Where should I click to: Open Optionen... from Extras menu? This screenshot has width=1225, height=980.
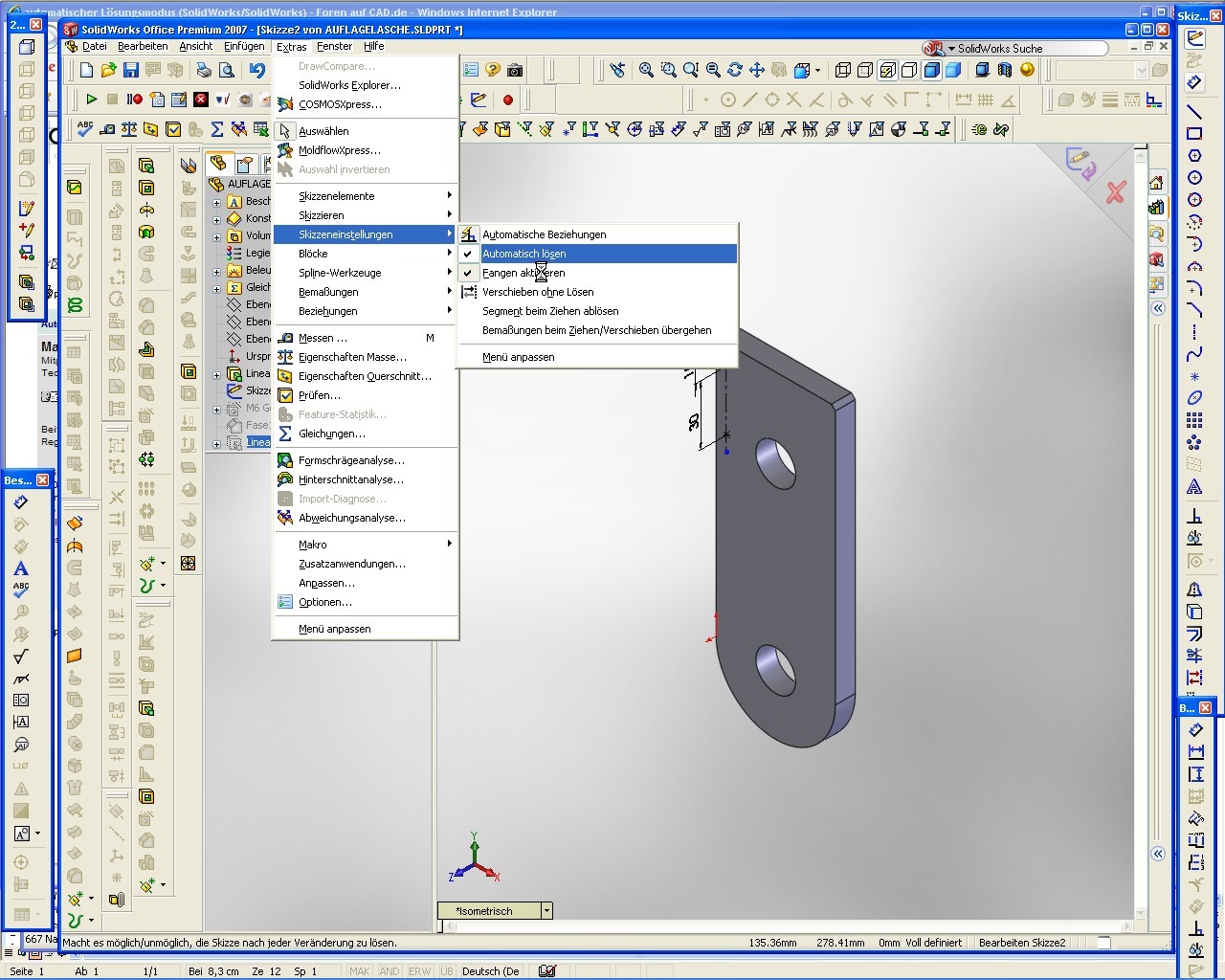tap(366, 602)
